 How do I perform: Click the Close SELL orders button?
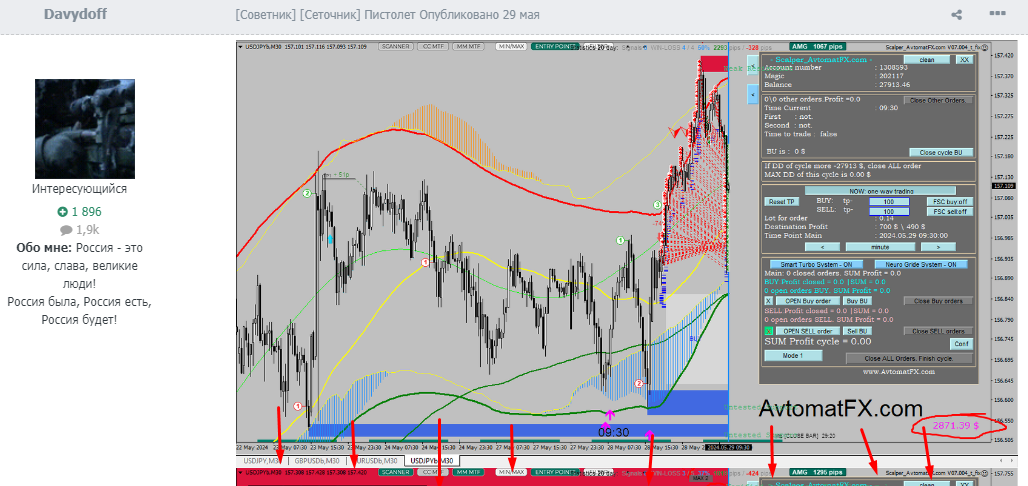(938, 331)
